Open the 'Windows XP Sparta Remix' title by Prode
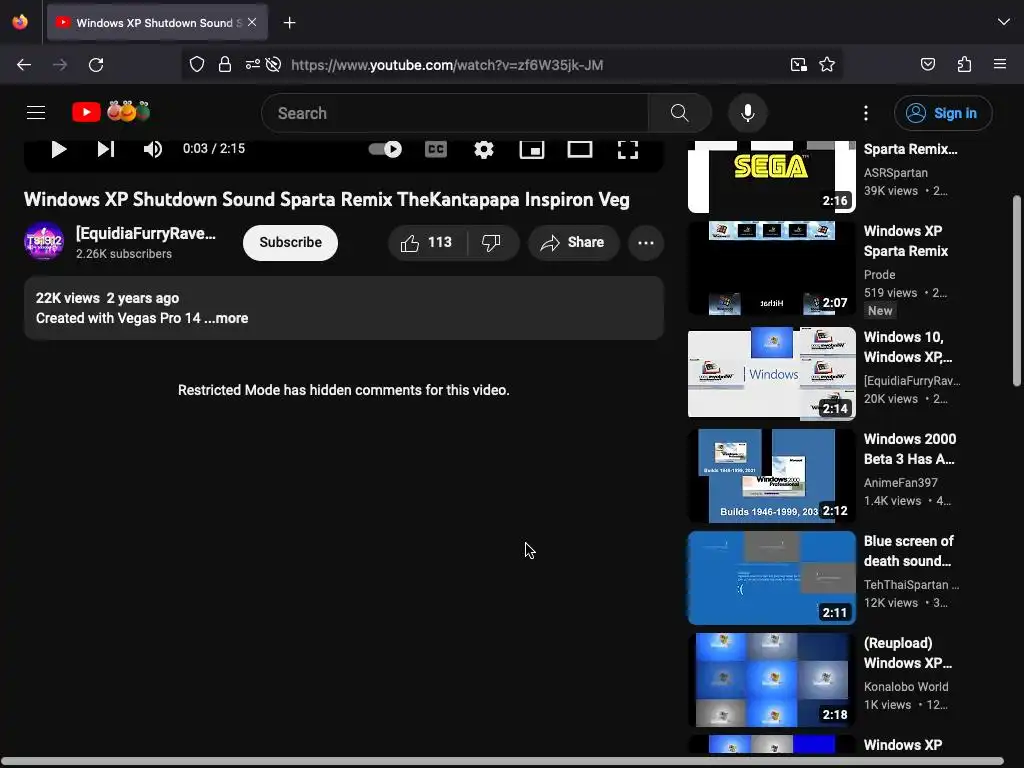Viewport: 1024px width, 768px height. click(906, 241)
